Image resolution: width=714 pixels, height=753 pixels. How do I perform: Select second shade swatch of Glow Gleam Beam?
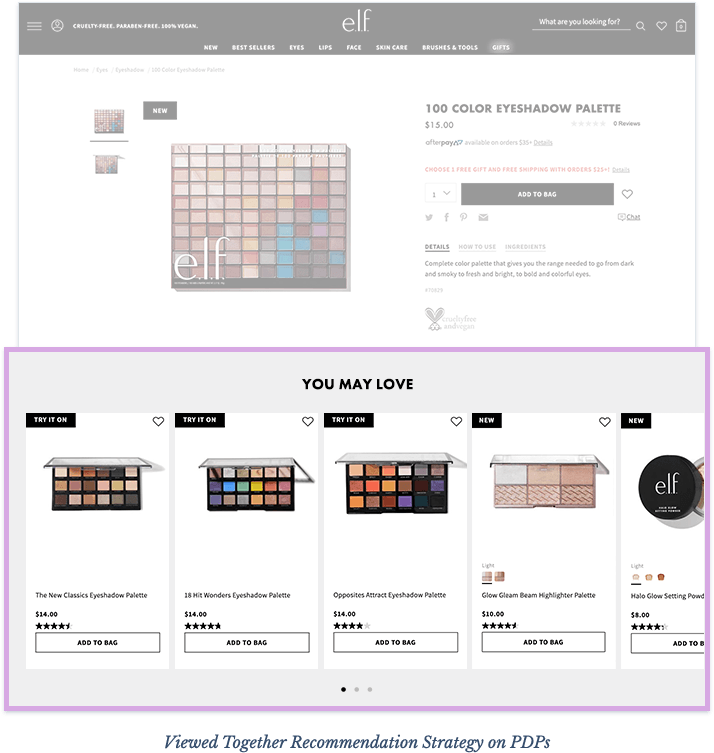pos(499,576)
